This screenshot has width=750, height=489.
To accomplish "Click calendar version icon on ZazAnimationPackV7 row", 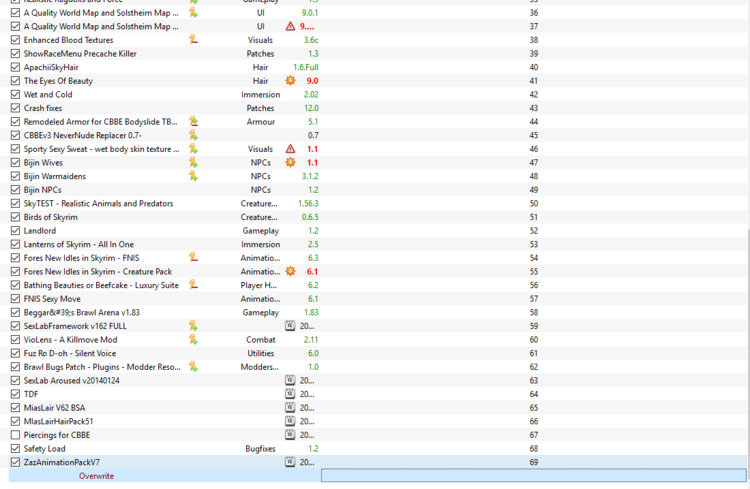I will pyautogui.click(x=290, y=462).
